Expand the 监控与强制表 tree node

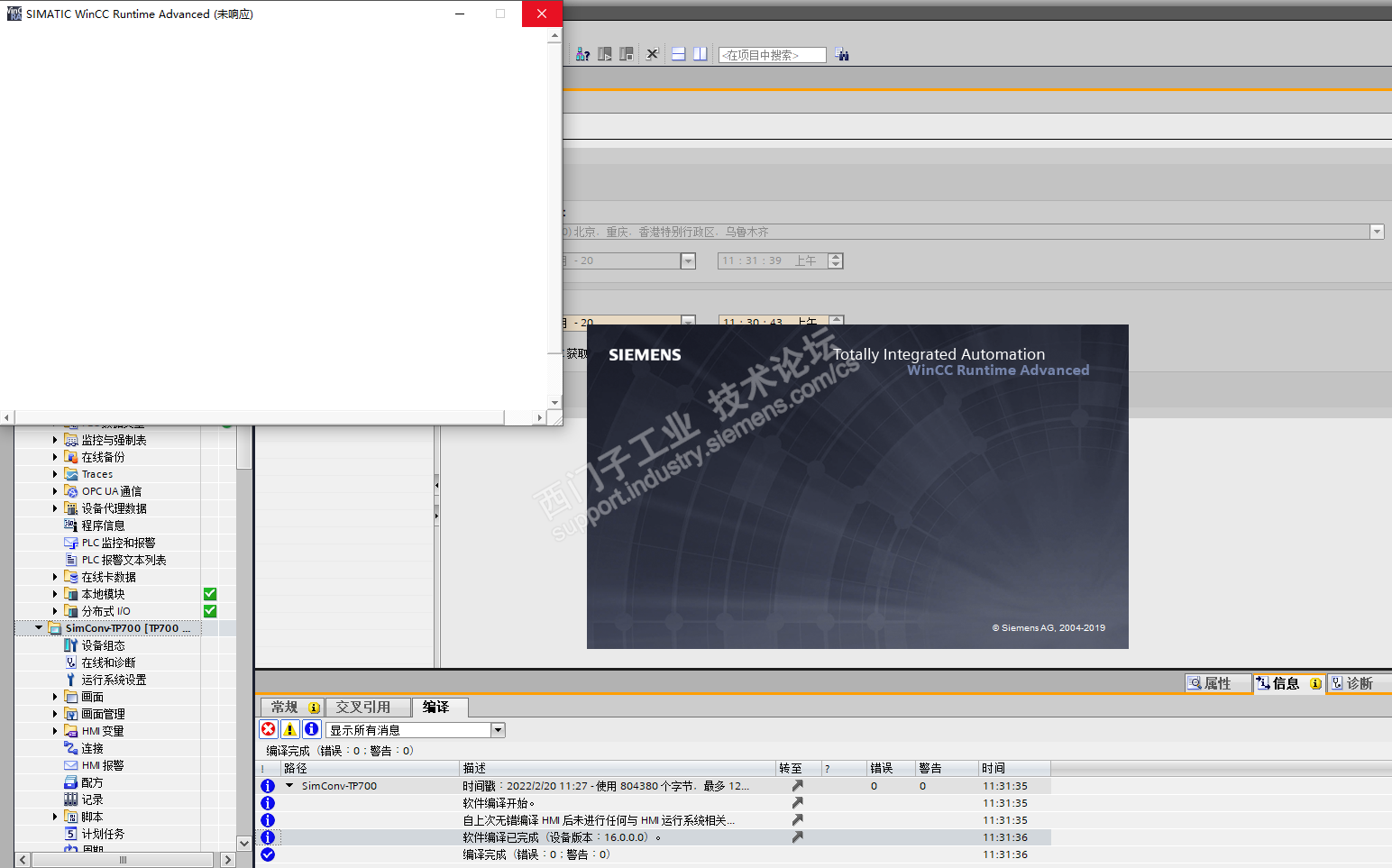pyautogui.click(x=55, y=440)
